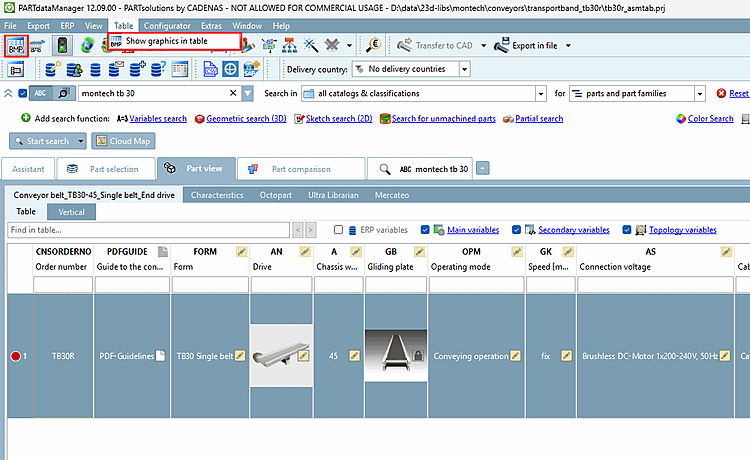Click the shopping cart toolbar icon
The width and height of the screenshot is (750, 460).
point(38,46)
